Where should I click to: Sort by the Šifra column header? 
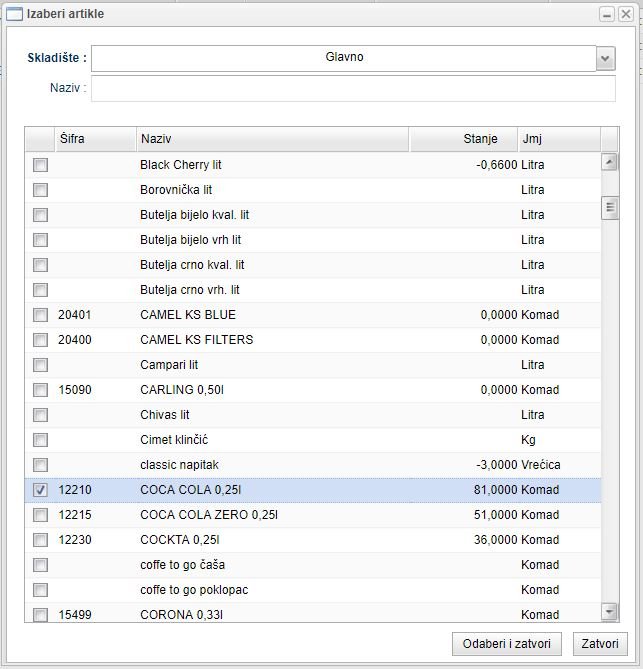(94, 139)
